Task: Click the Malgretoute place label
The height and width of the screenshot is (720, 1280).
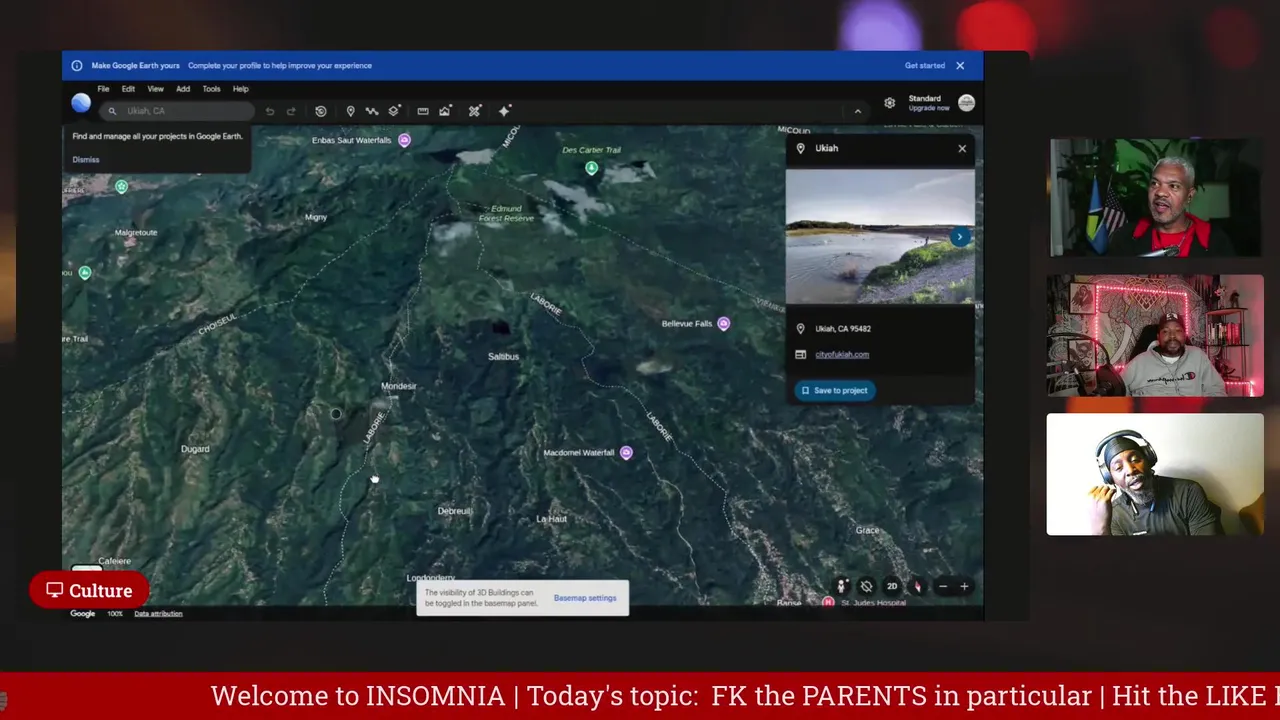Action: 136,233
